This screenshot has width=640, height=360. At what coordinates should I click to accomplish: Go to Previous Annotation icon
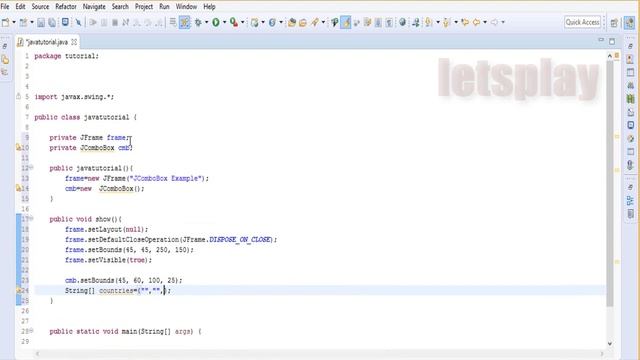coord(447,22)
